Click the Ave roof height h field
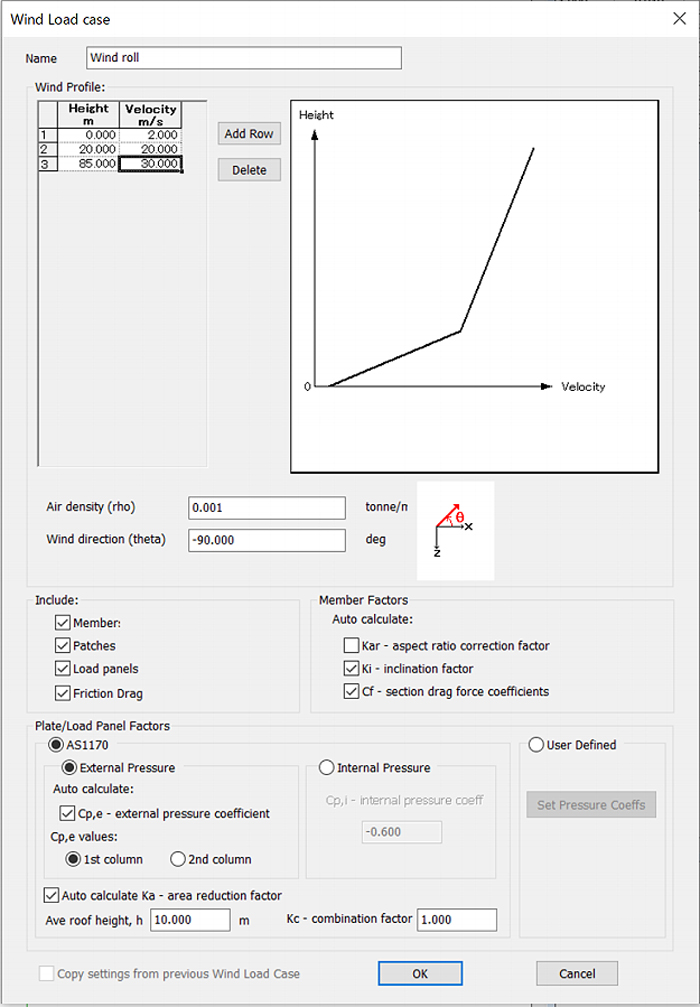This screenshot has height=1007, width=700. point(190,920)
